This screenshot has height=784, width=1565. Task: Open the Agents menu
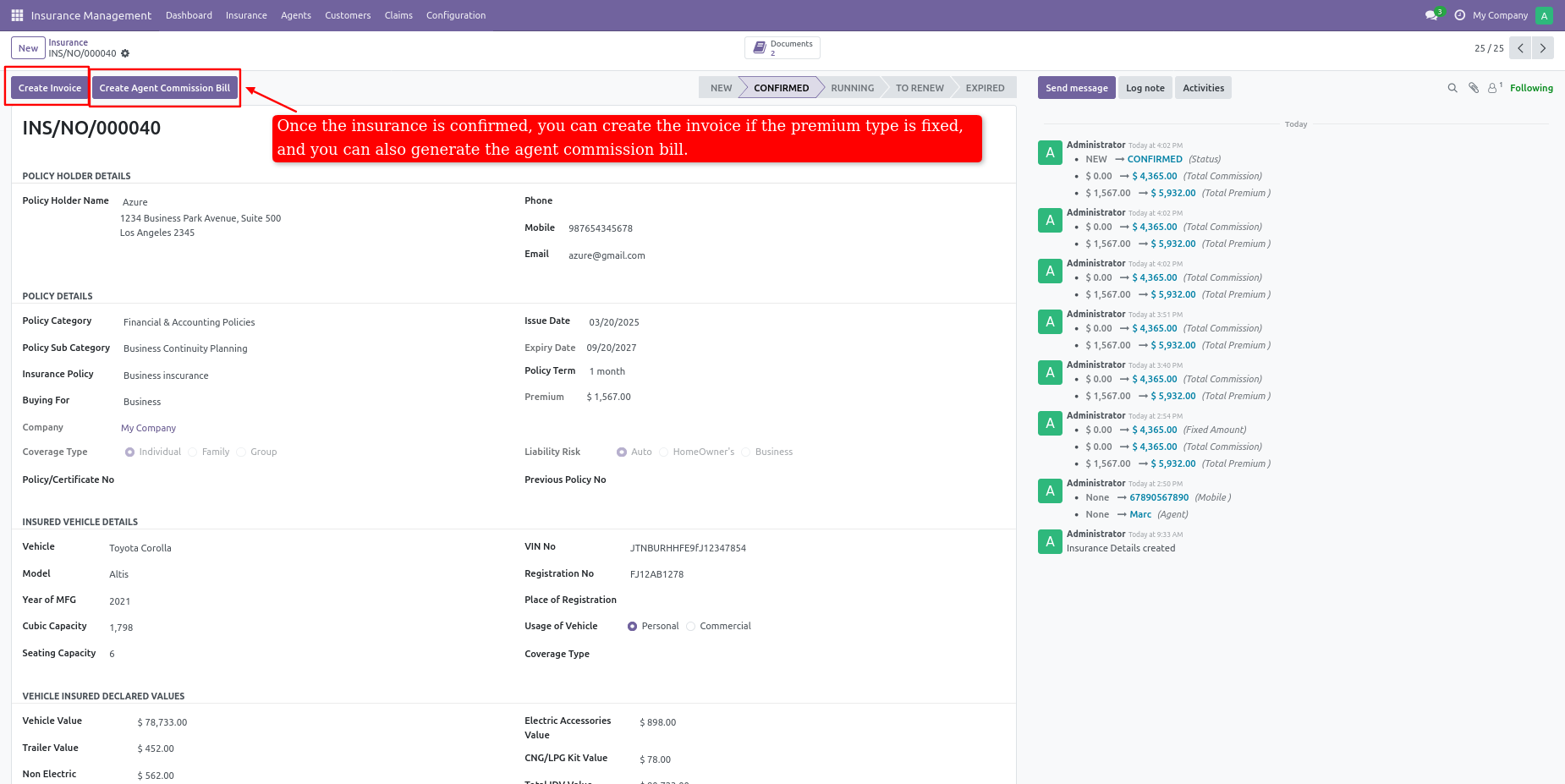pyautogui.click(x=296, y=15)
